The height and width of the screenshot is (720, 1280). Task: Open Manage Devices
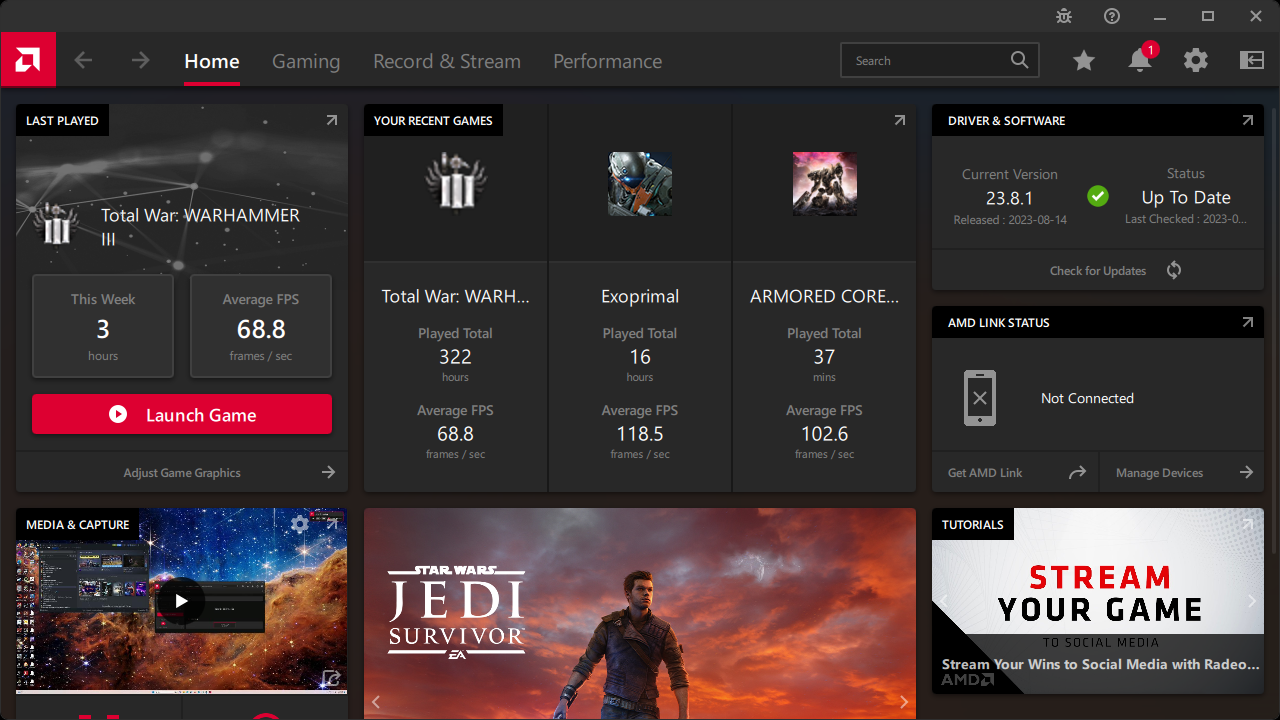tap(1160, 473)
